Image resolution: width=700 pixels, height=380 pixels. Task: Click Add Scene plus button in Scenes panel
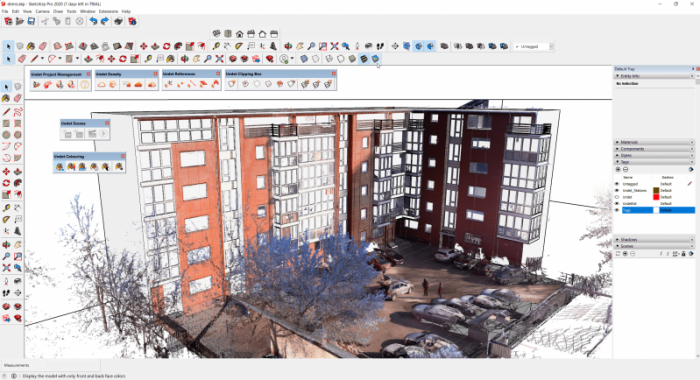coord(625,254)
